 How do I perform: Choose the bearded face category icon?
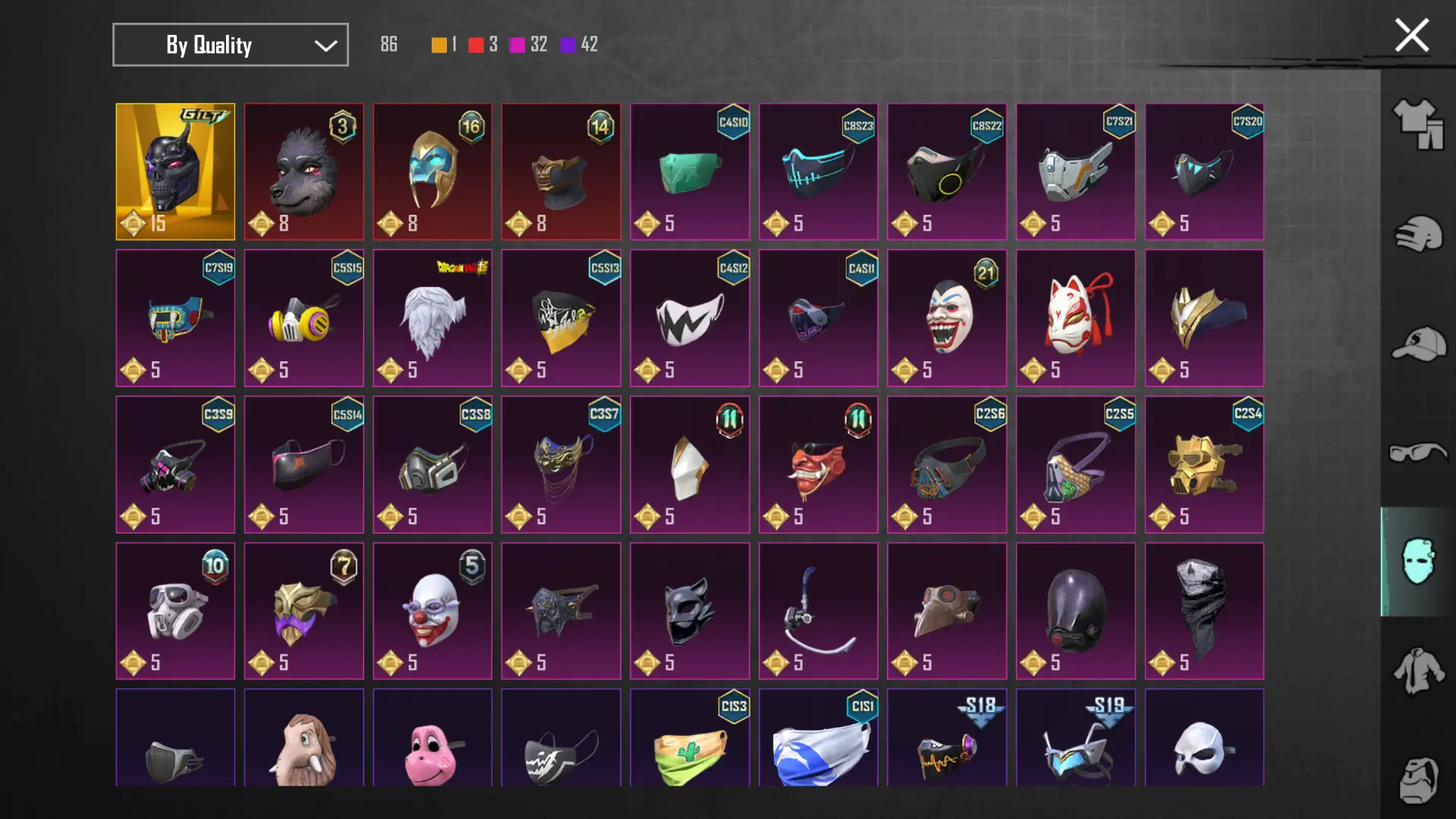1417,780
